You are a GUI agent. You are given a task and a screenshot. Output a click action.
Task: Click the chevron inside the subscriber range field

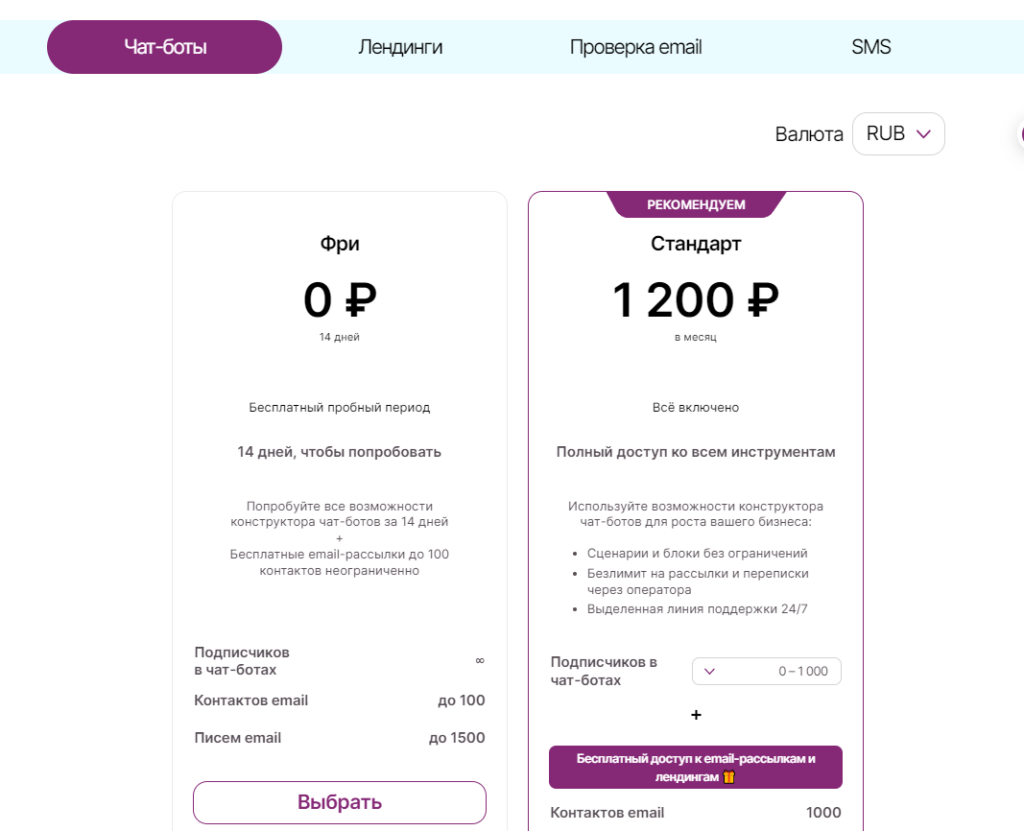(710, 671)
